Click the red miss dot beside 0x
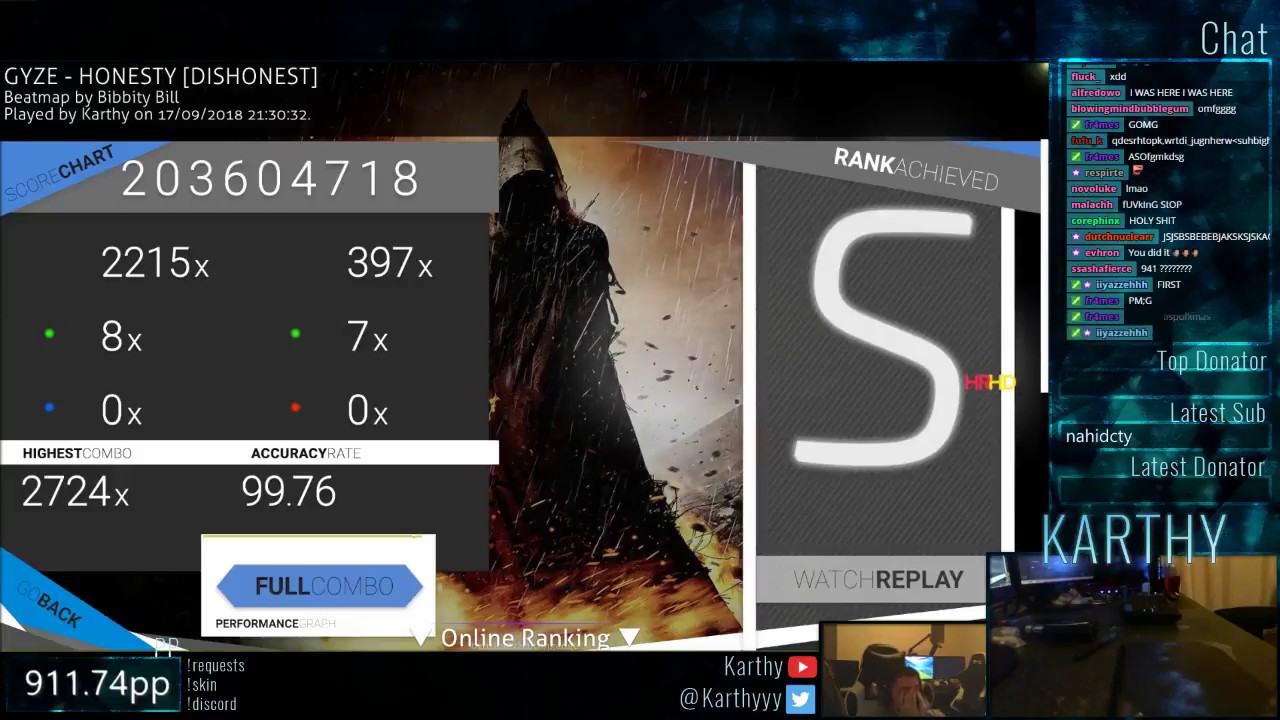Screen dimensions: 1280x720 coord(295,408)
